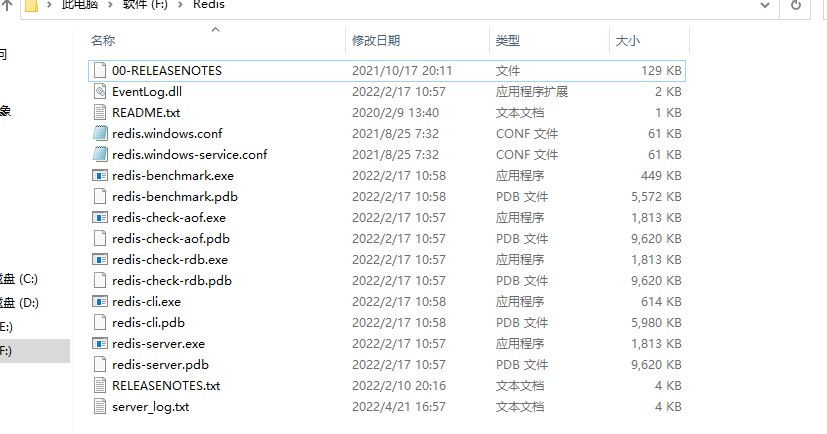Click the redis-cli.exe application icon
The height and width of the screenshot is (434, 827).
[x=100, y=302]
